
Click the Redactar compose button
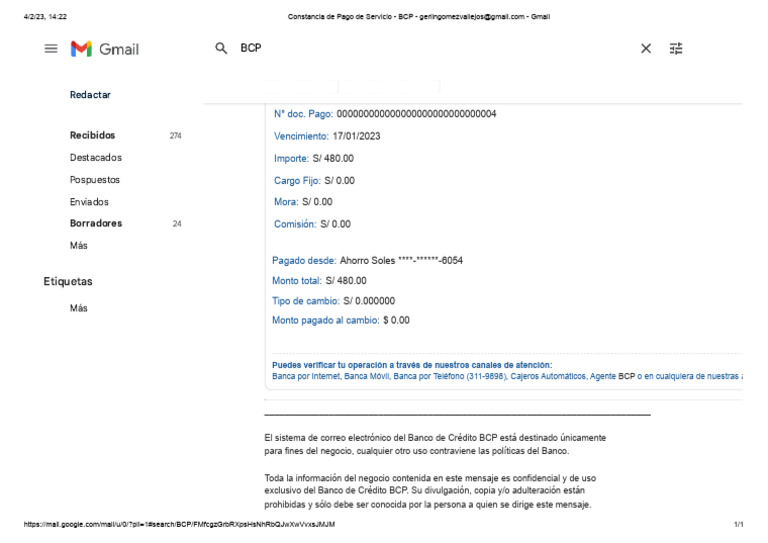90,94
